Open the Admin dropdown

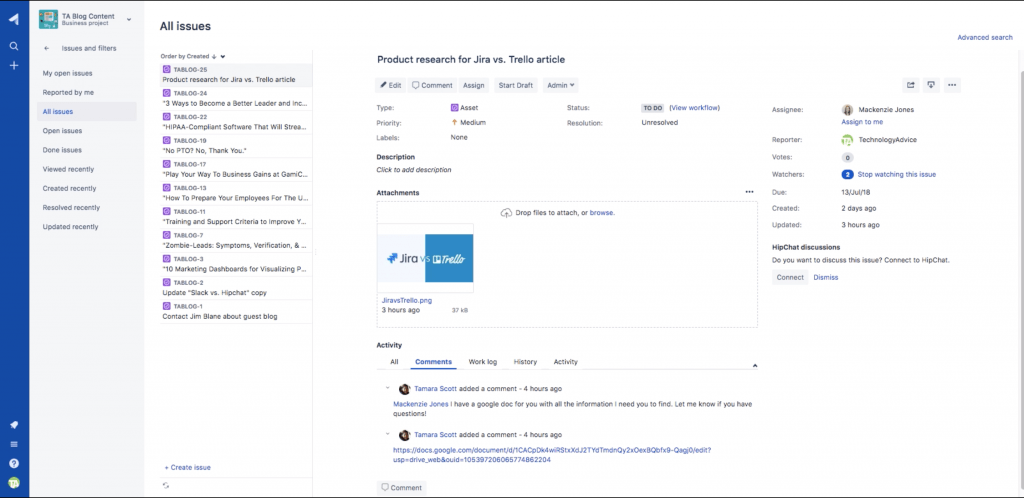[560, 86]
